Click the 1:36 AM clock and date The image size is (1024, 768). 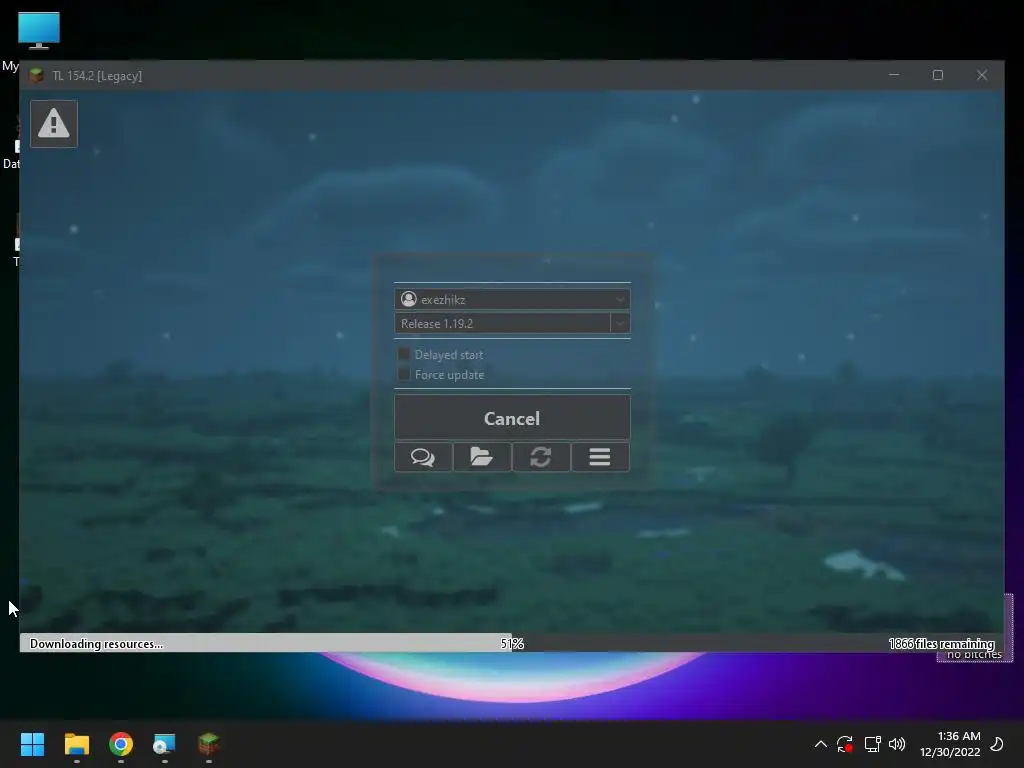coord(950,744)
